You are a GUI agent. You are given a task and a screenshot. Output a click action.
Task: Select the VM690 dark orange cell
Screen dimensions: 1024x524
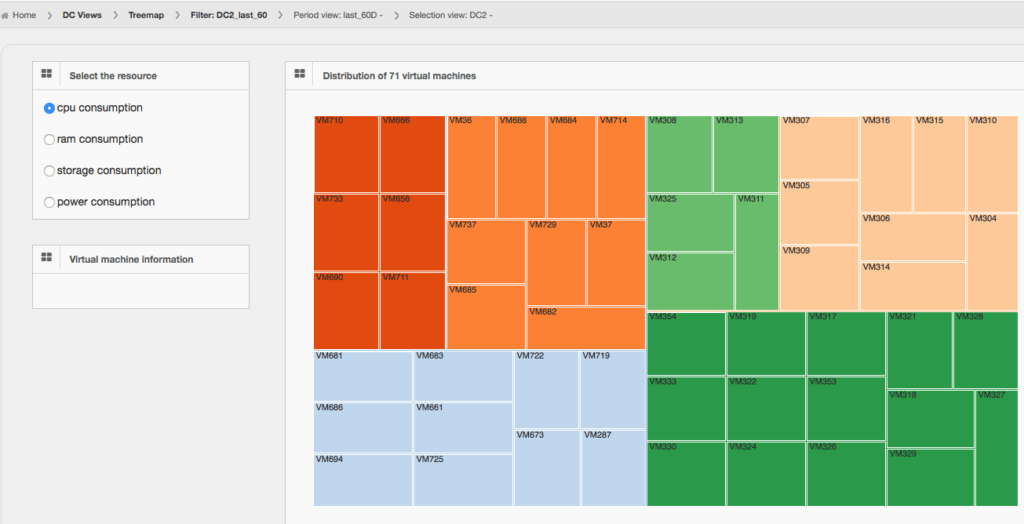(346, 311)
